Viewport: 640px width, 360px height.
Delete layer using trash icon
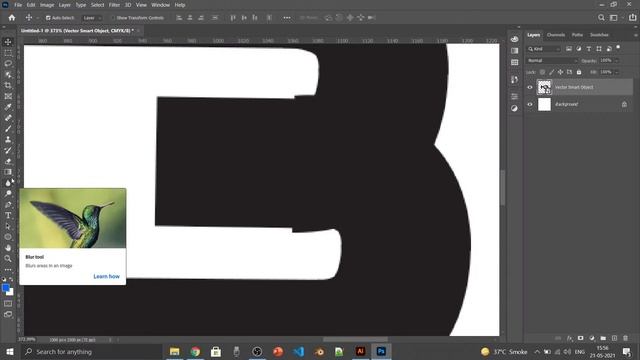(x=625, y=338)
